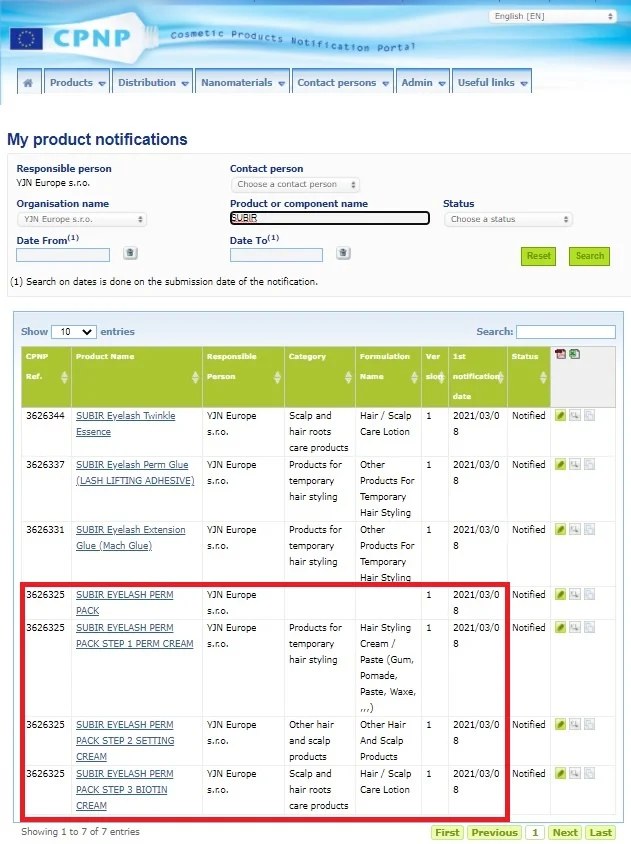The width and height of the screenshot is (631, 844).
Task: Sort table by Responsible Person arrows
Action: tap(277, 377)
